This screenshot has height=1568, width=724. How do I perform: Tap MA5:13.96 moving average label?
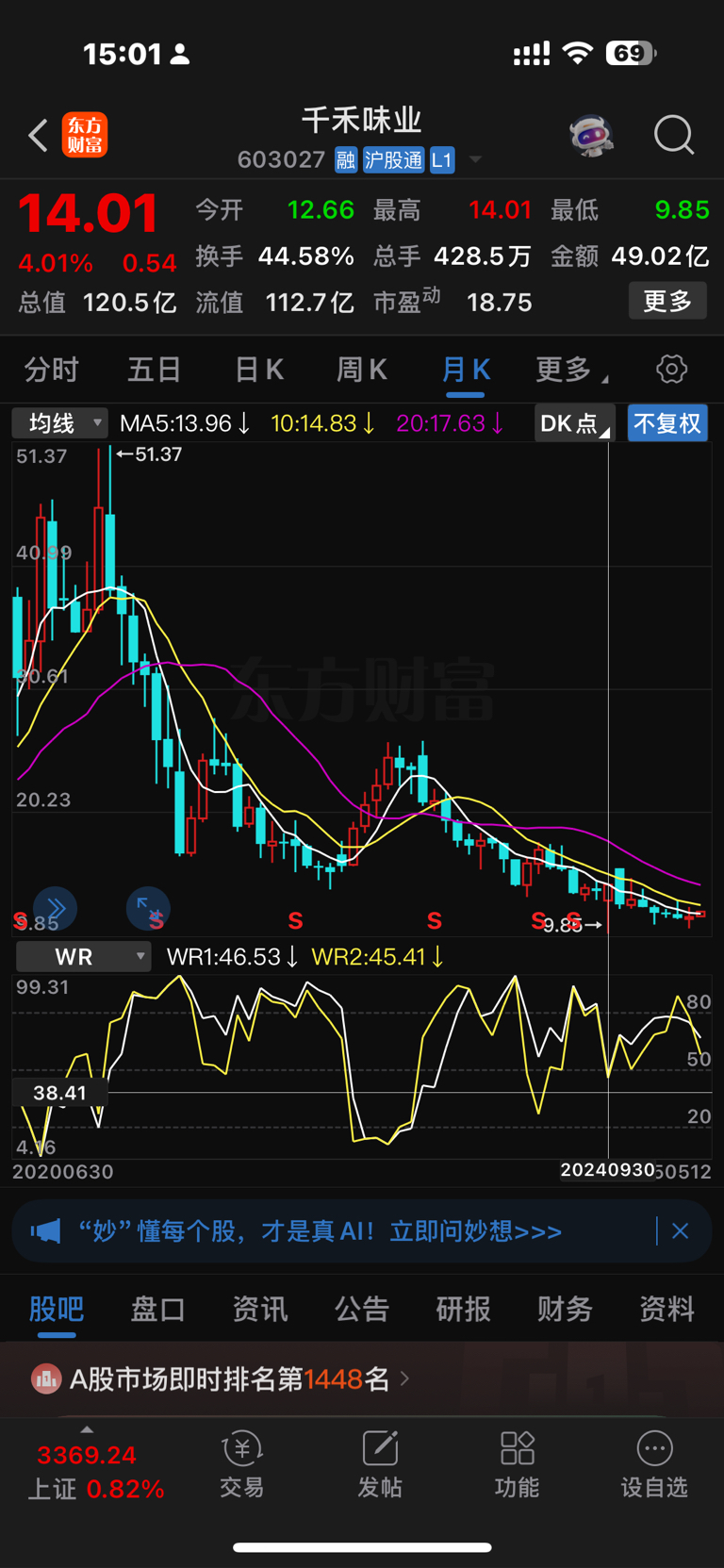point(186,423)
